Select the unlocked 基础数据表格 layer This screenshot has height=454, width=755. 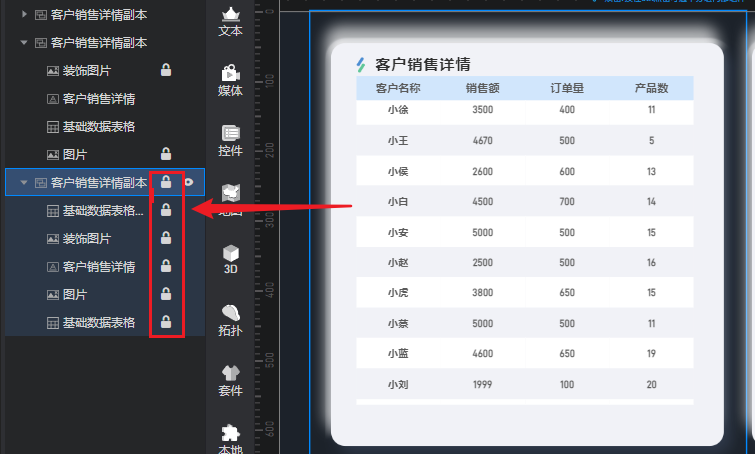99,127
